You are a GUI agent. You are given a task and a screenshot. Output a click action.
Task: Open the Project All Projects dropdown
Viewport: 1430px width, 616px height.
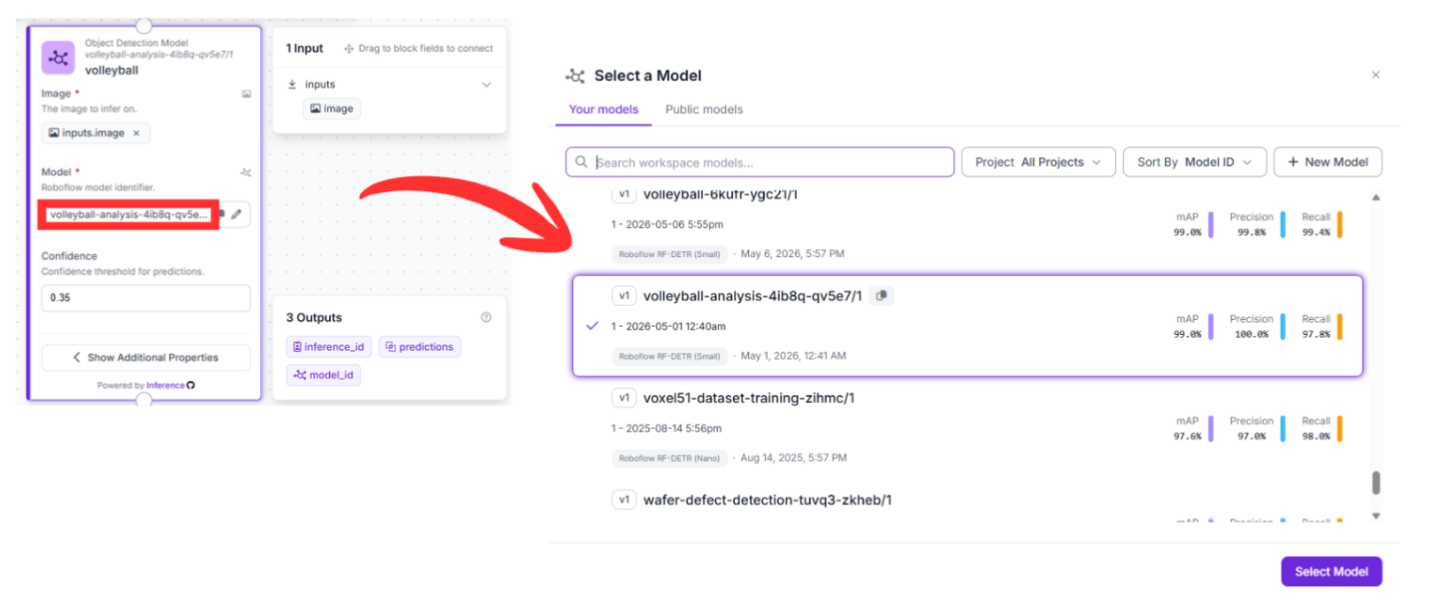[1039, 162]
